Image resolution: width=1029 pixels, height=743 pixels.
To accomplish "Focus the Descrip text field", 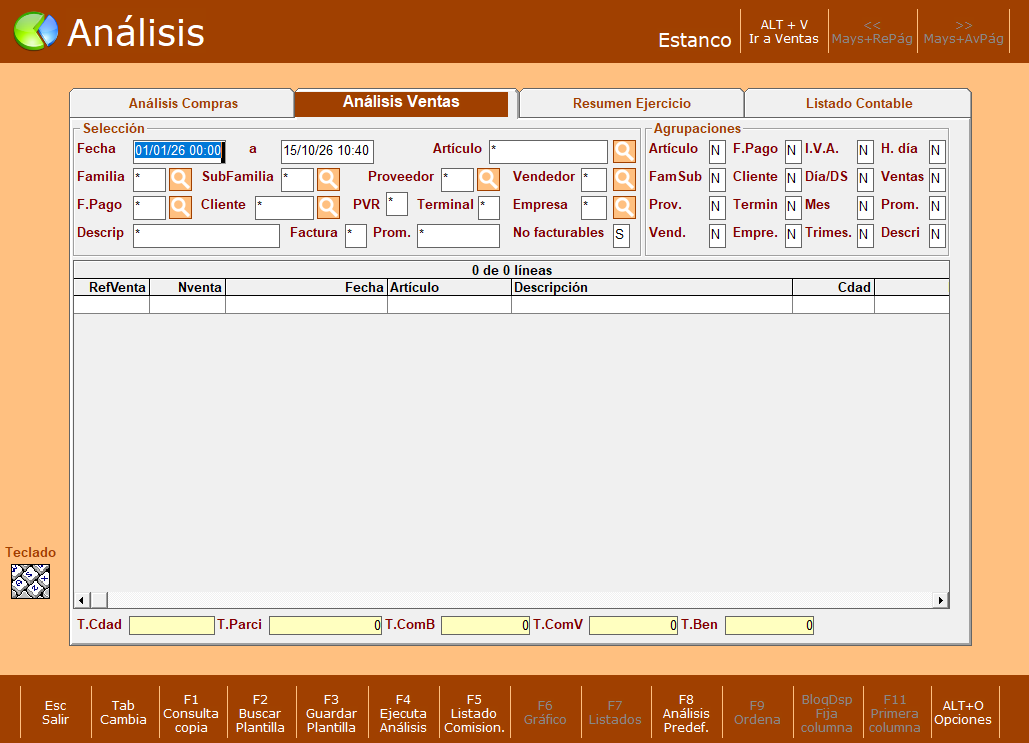I will 206,236.
